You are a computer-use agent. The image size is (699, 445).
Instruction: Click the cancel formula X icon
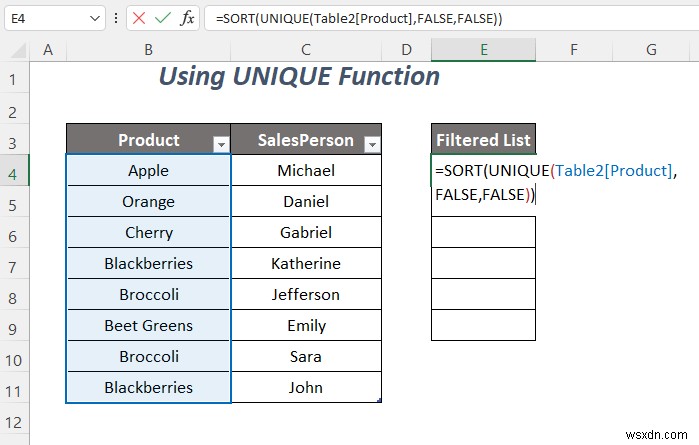(139, 19)
